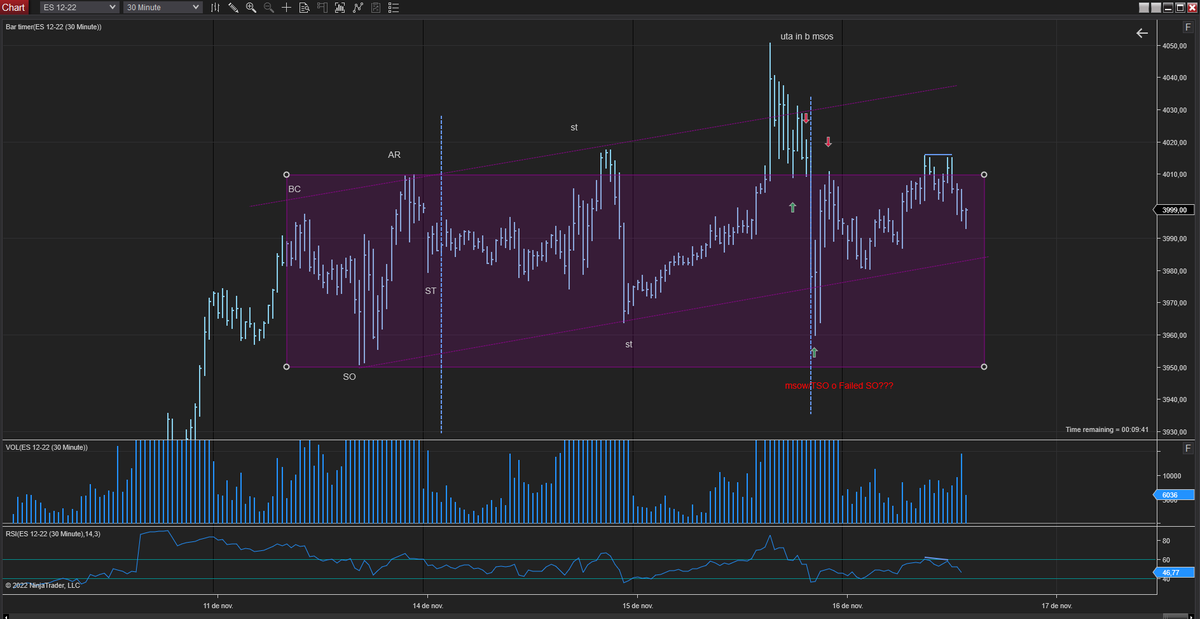Select the Bar timer indicator label

pyautogui.click(x=53, y=27)
